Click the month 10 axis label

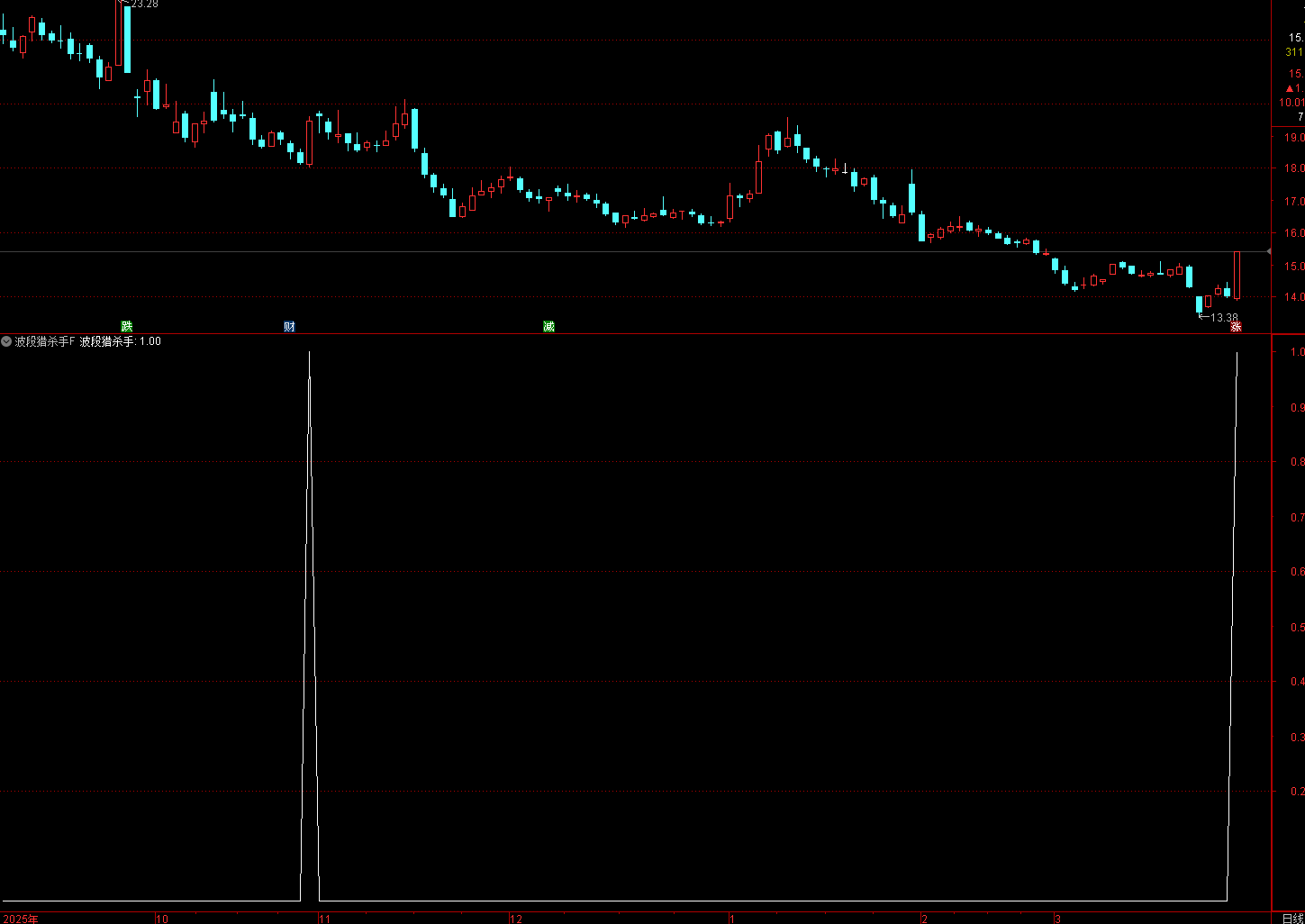[x=162, y=919]
